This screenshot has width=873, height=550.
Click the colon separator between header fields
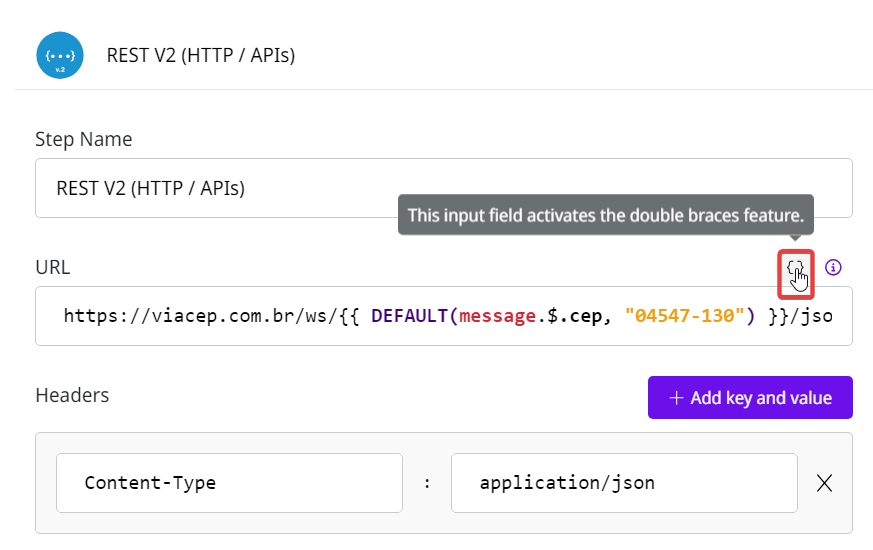pyautogui.click(x=427, y=483)
